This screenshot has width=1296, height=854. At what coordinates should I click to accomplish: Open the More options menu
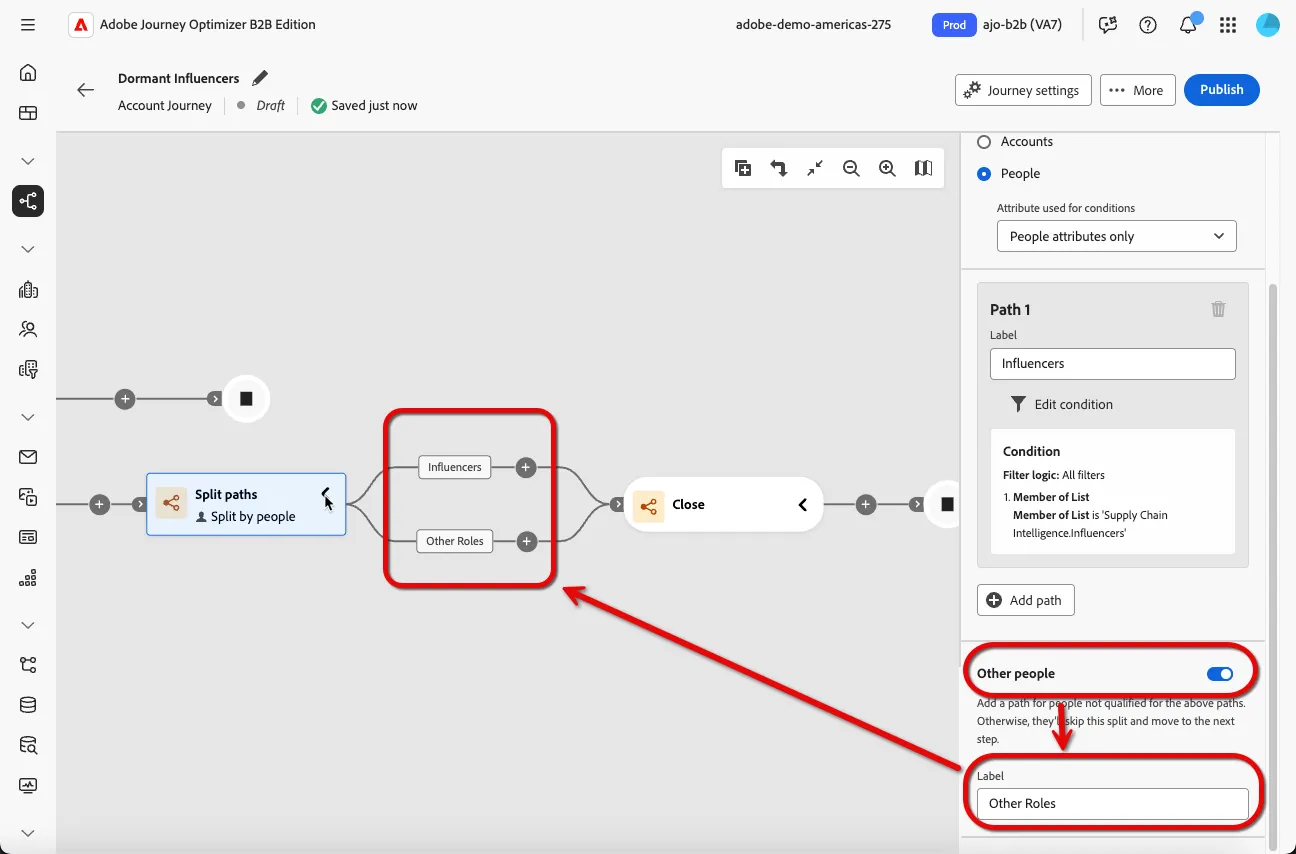click(1137, 90)
